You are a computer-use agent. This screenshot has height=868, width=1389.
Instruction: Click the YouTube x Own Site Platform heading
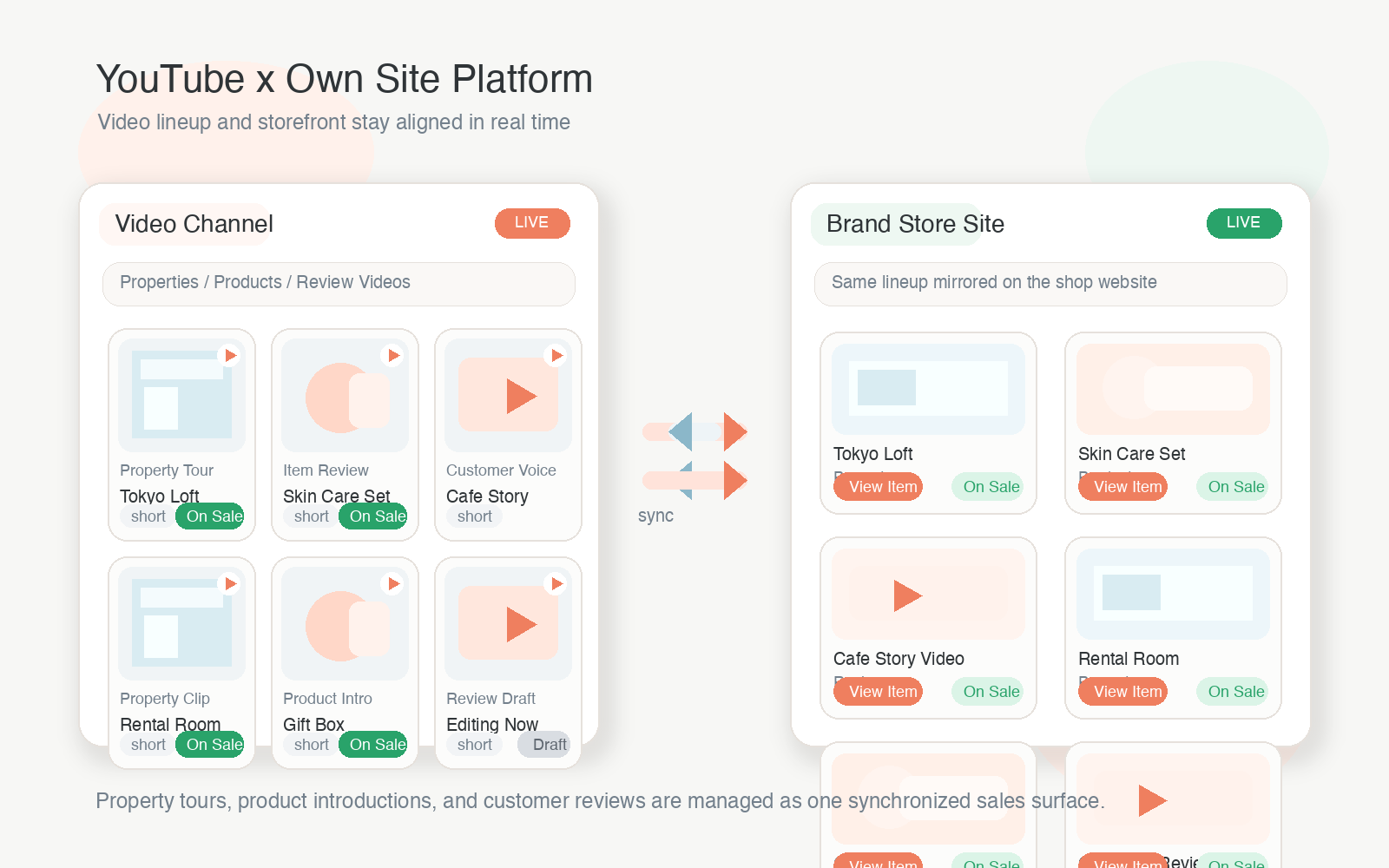click(x=345, y=79)
